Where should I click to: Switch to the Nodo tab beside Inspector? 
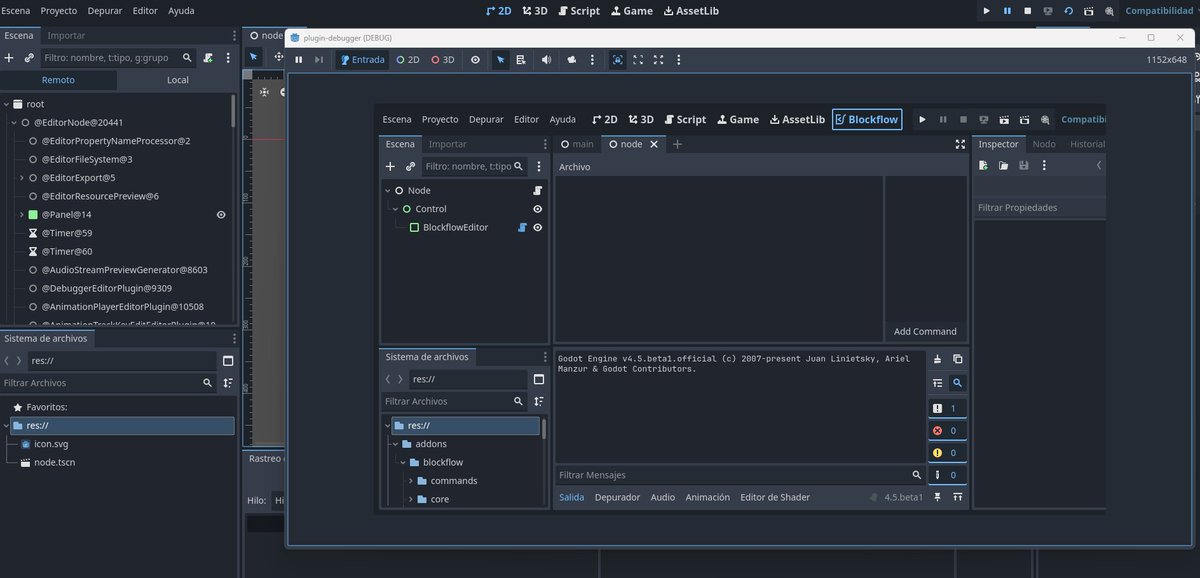click(x=1044, y=144)
